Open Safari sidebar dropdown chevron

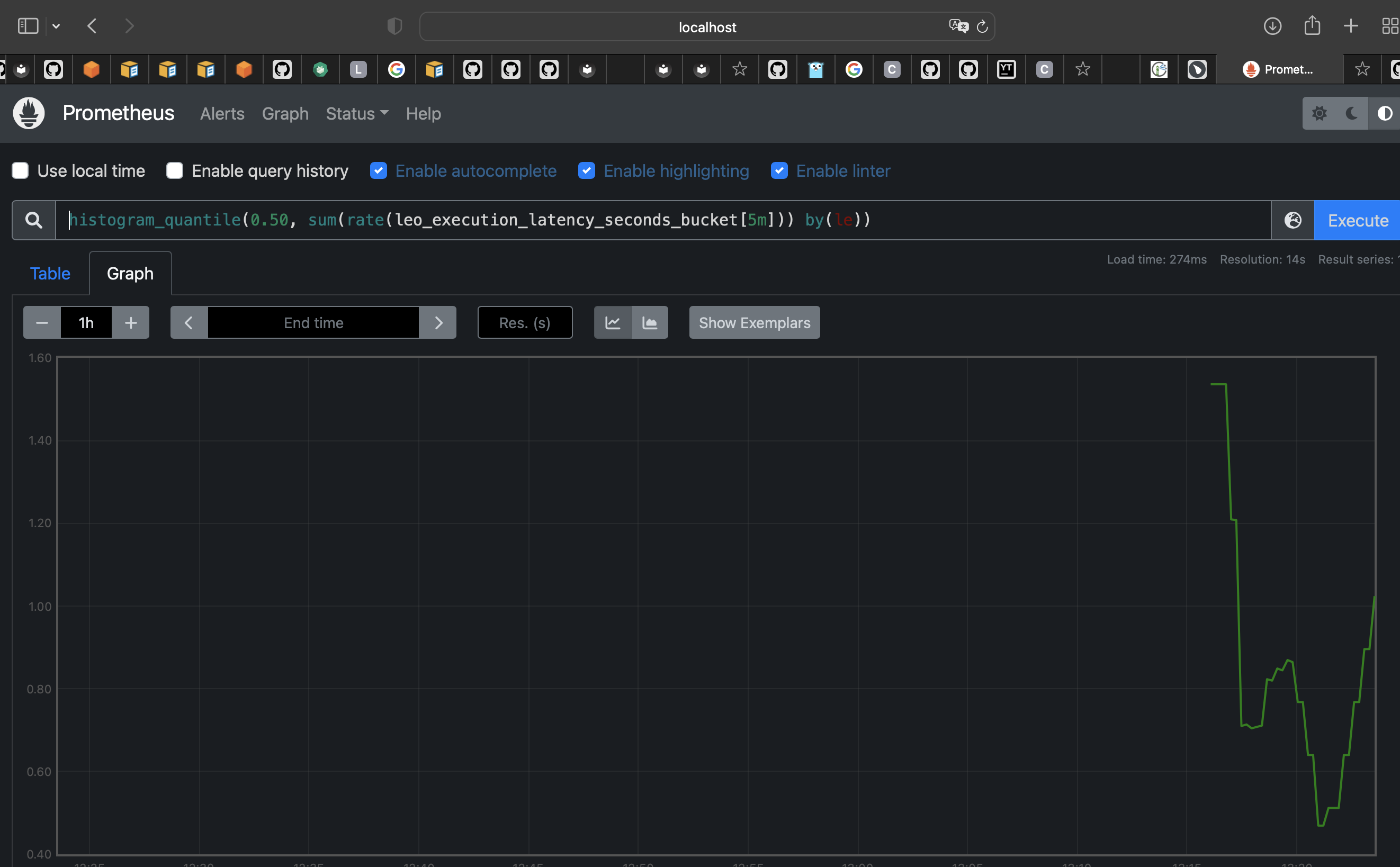56,26
